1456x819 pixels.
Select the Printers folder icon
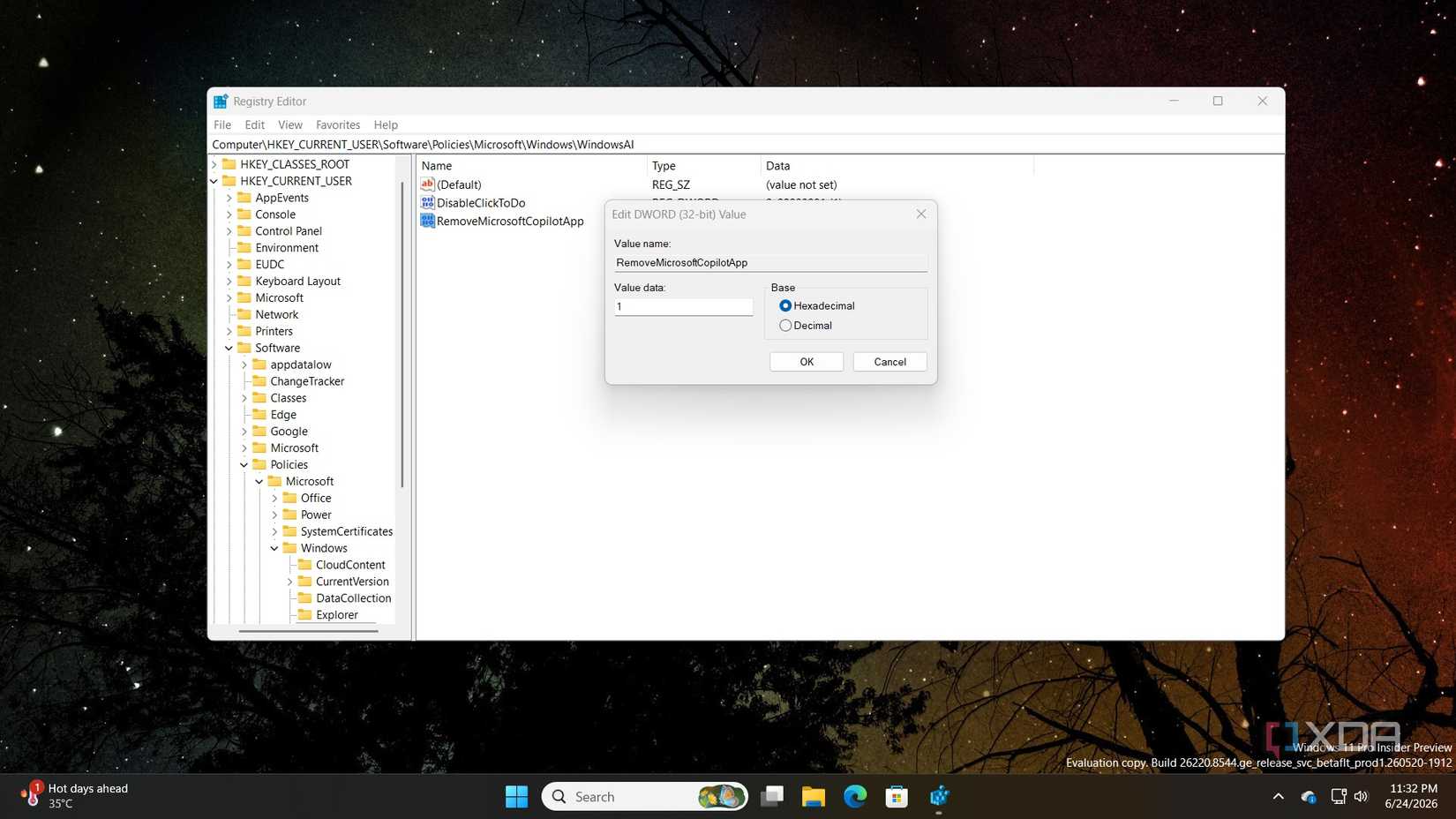244,331
